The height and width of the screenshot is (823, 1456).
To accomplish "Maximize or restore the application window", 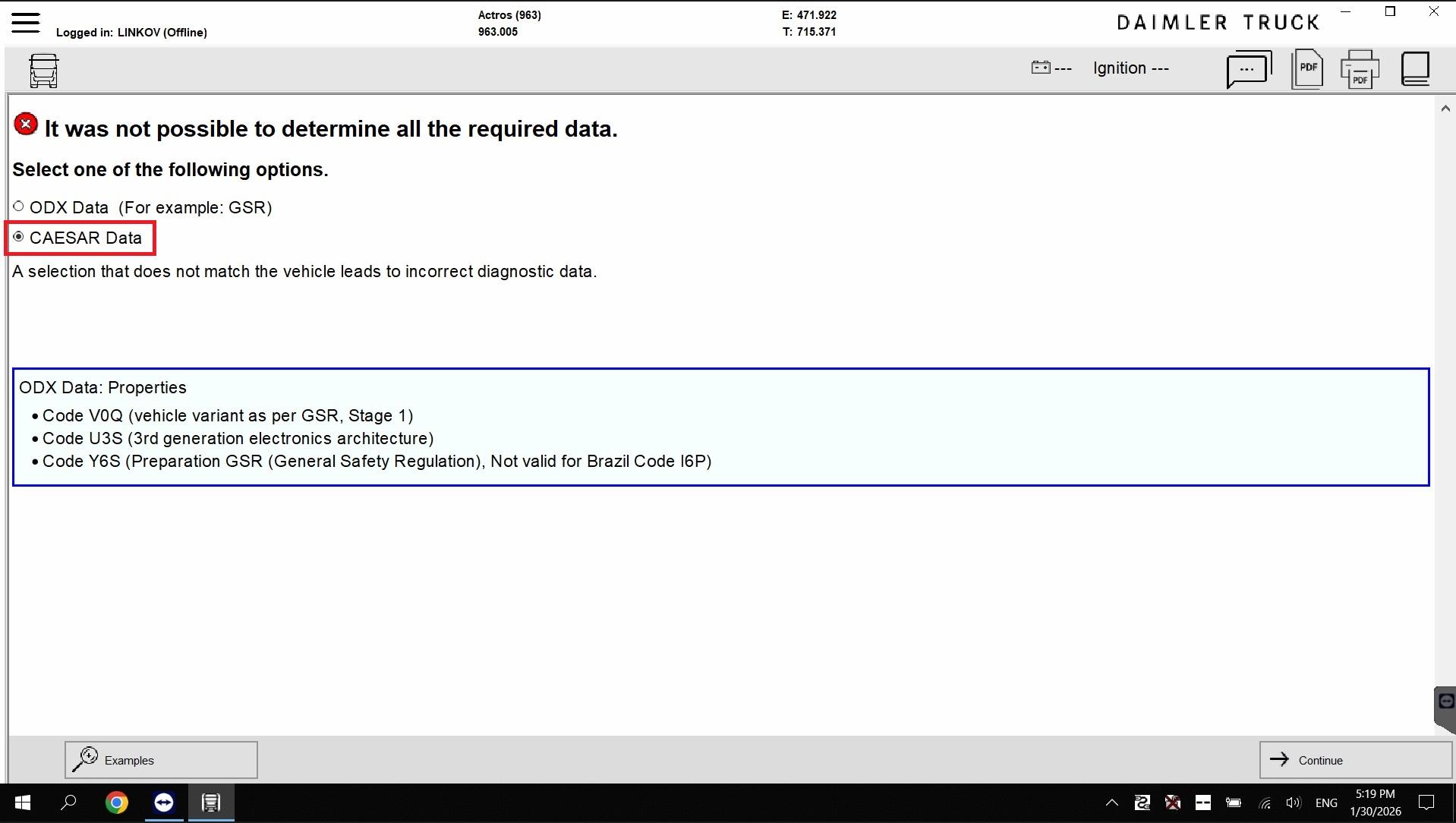I will point(1390,11).
